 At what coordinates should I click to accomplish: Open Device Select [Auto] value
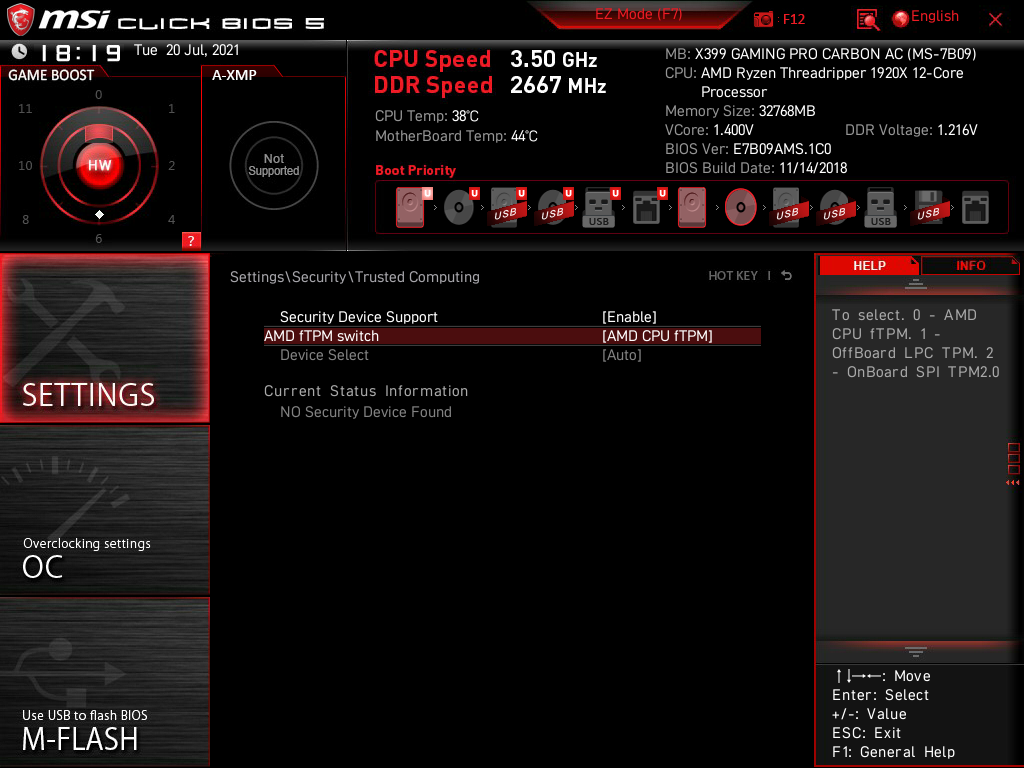622,355
